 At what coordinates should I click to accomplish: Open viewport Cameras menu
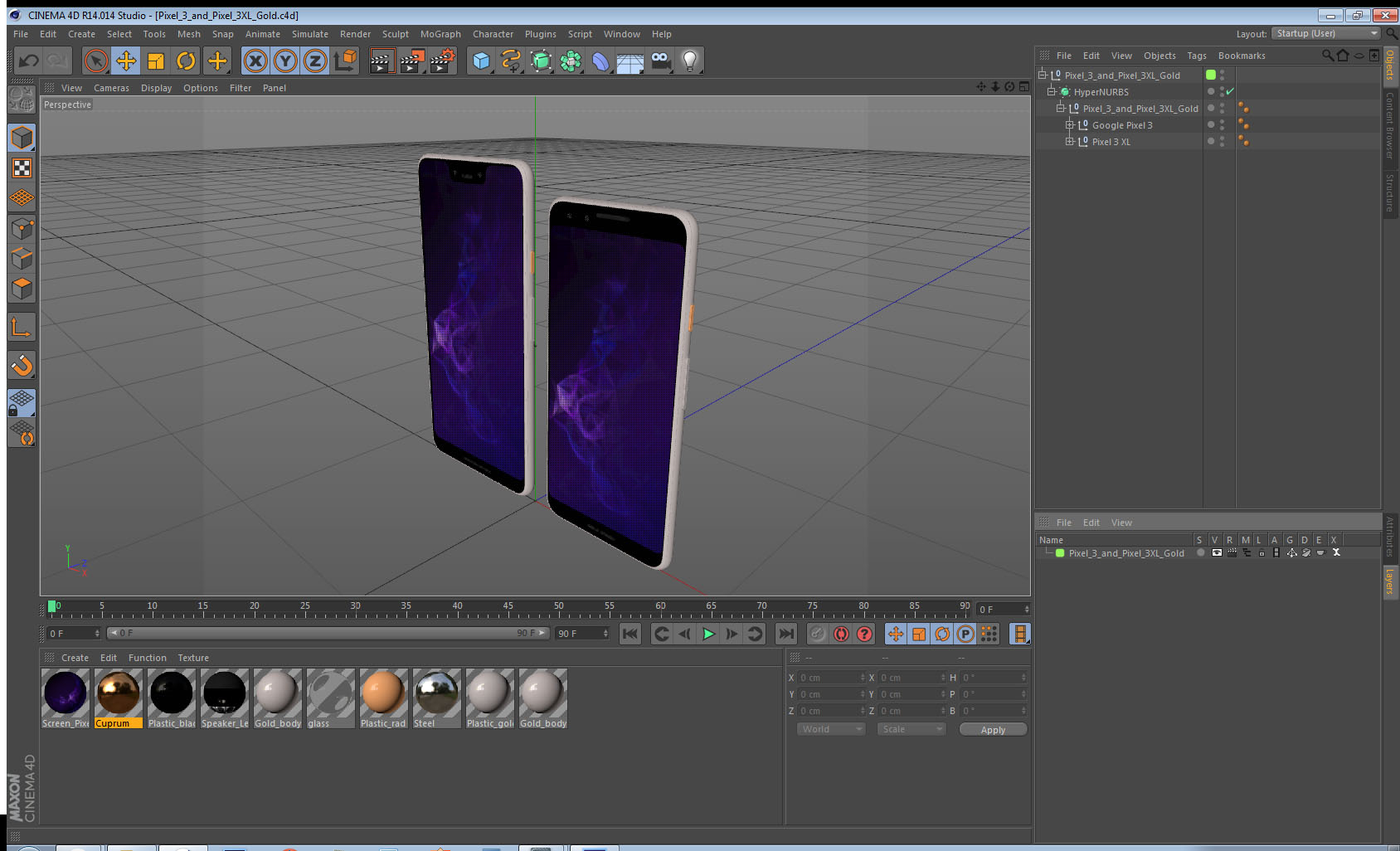pyautogui.click(x=111, y=88)
